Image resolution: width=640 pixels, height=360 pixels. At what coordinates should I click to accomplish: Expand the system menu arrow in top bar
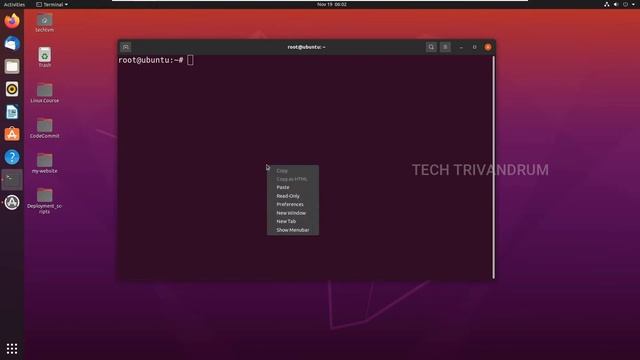click(x=633, y=4)
